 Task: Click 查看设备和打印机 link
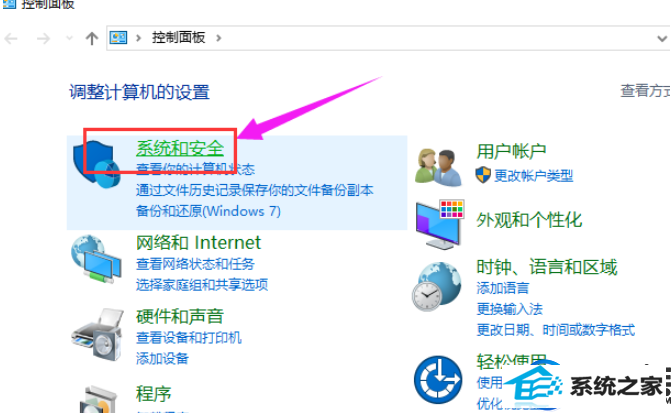coord(189,338)
